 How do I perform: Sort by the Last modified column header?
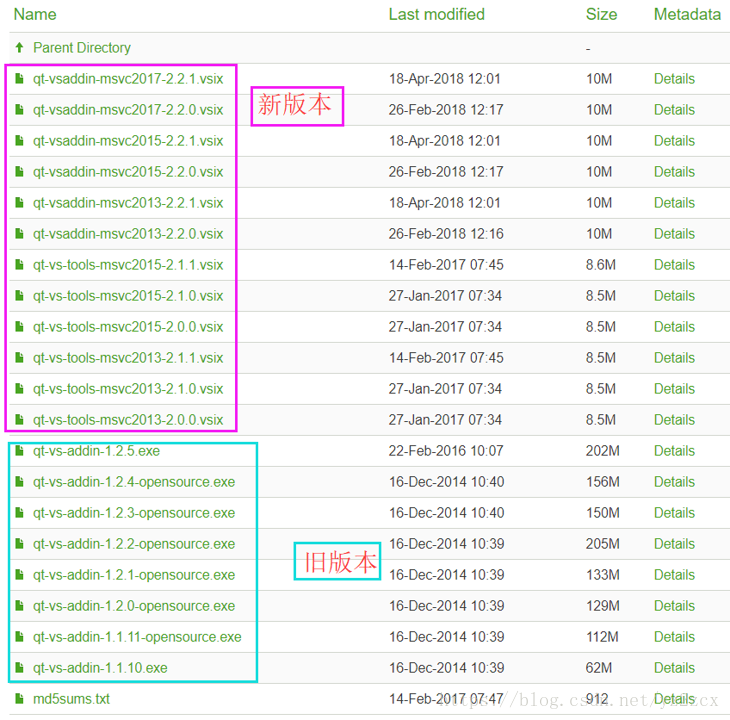pyautogui.click(x=437, y=14)
